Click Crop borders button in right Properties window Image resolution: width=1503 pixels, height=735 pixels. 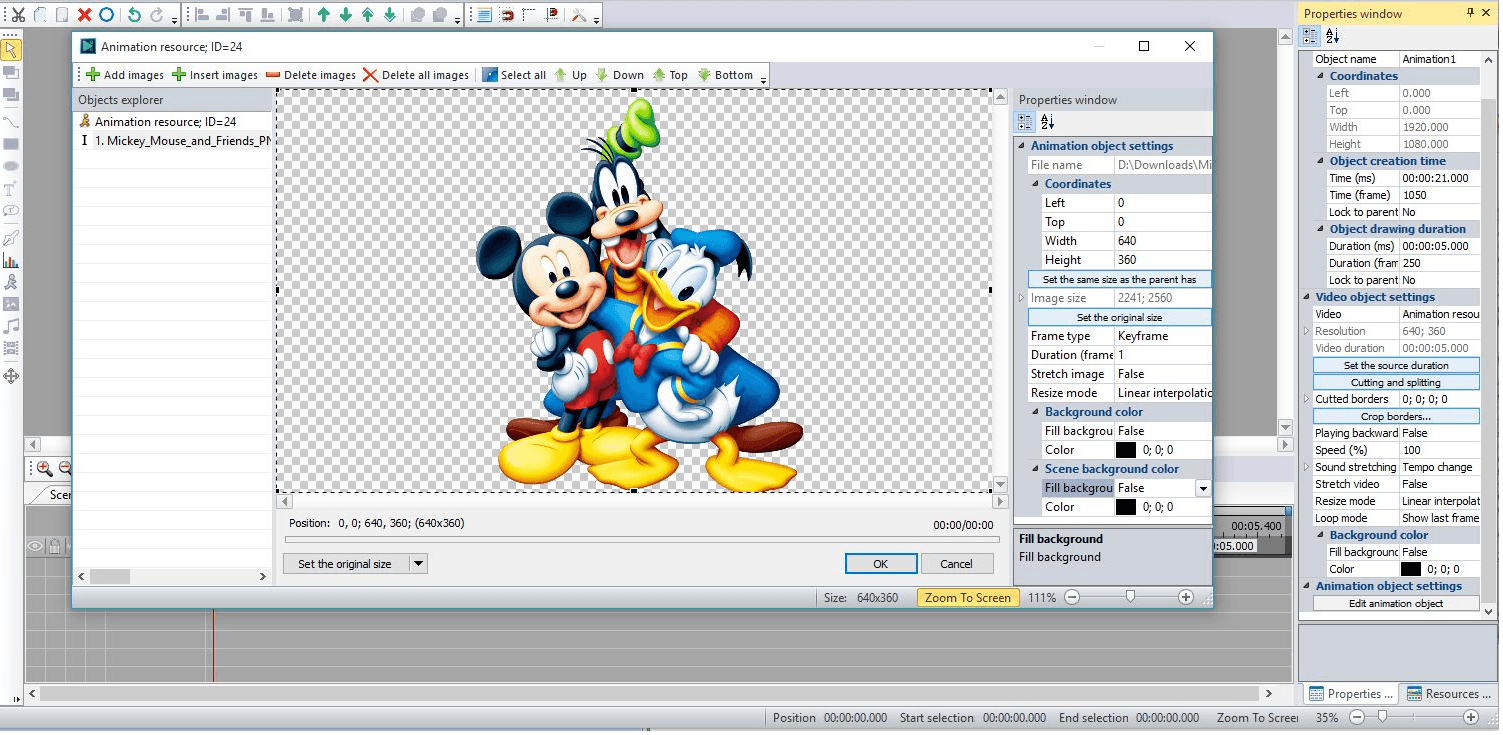[1395, 416]
